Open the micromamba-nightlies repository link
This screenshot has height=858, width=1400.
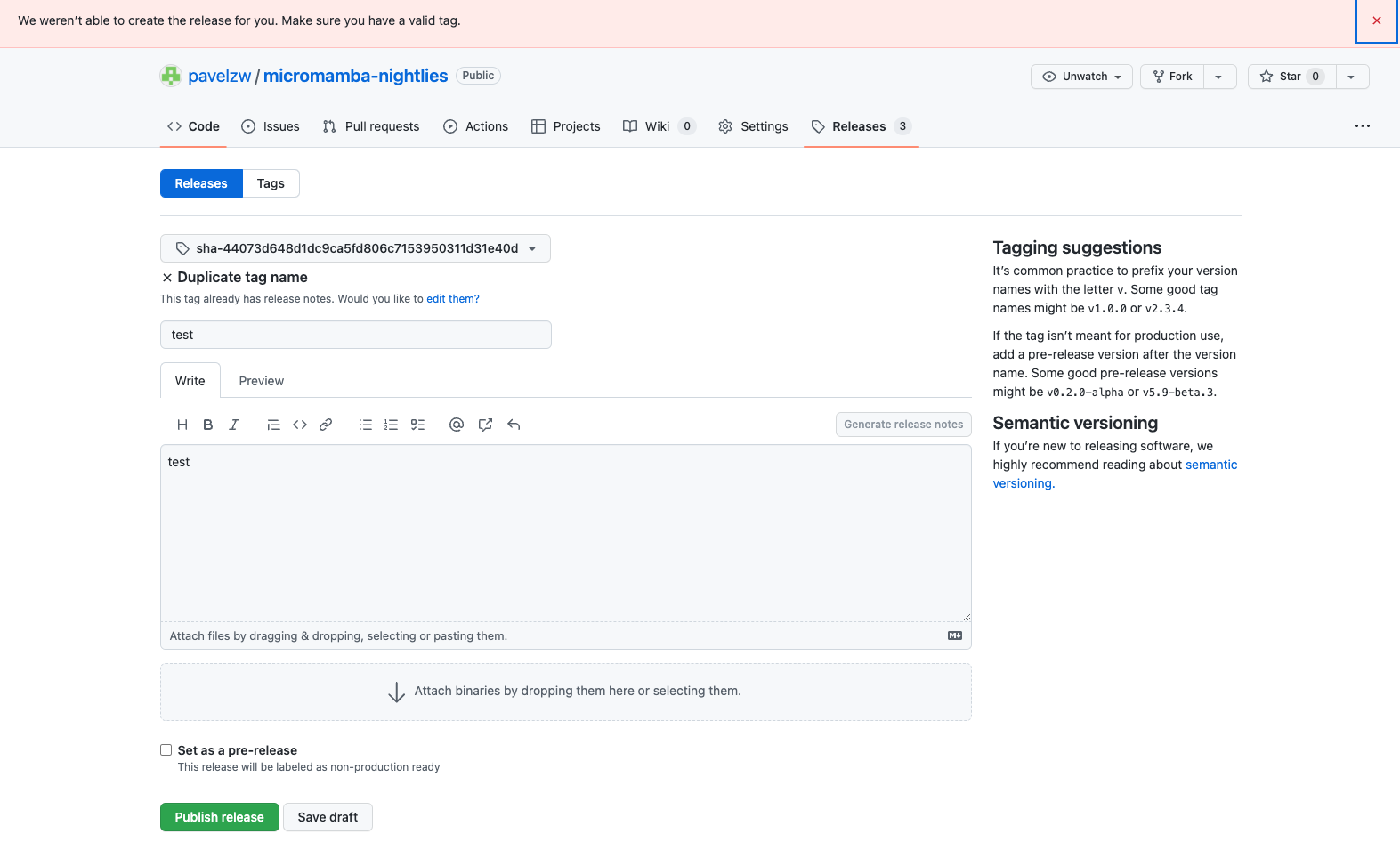(x=355, y=76)
